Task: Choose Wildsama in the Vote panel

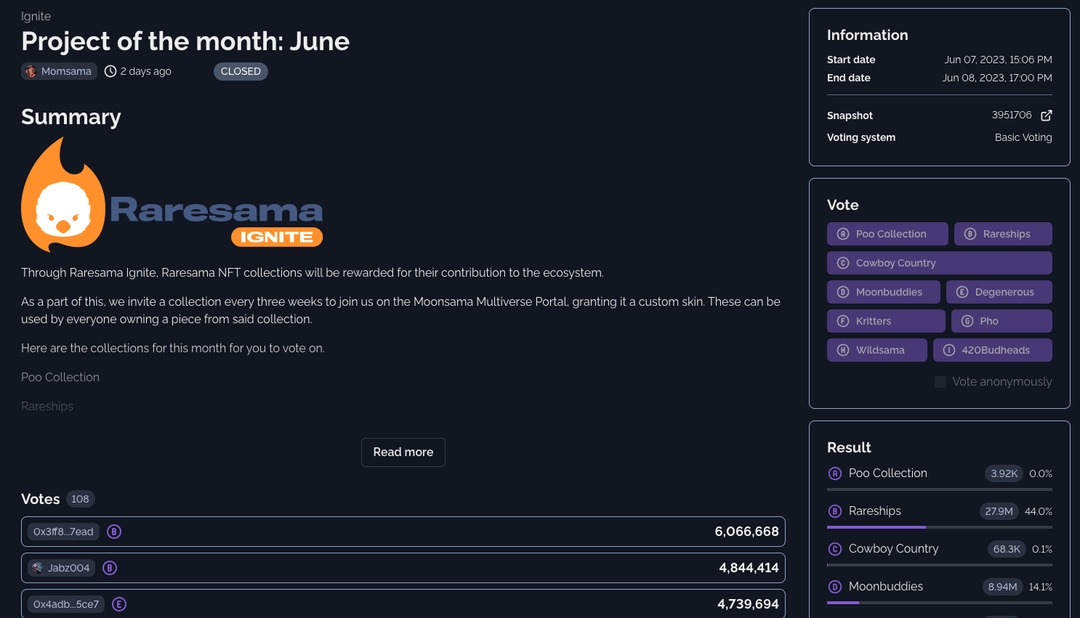Action: point(877,349)
